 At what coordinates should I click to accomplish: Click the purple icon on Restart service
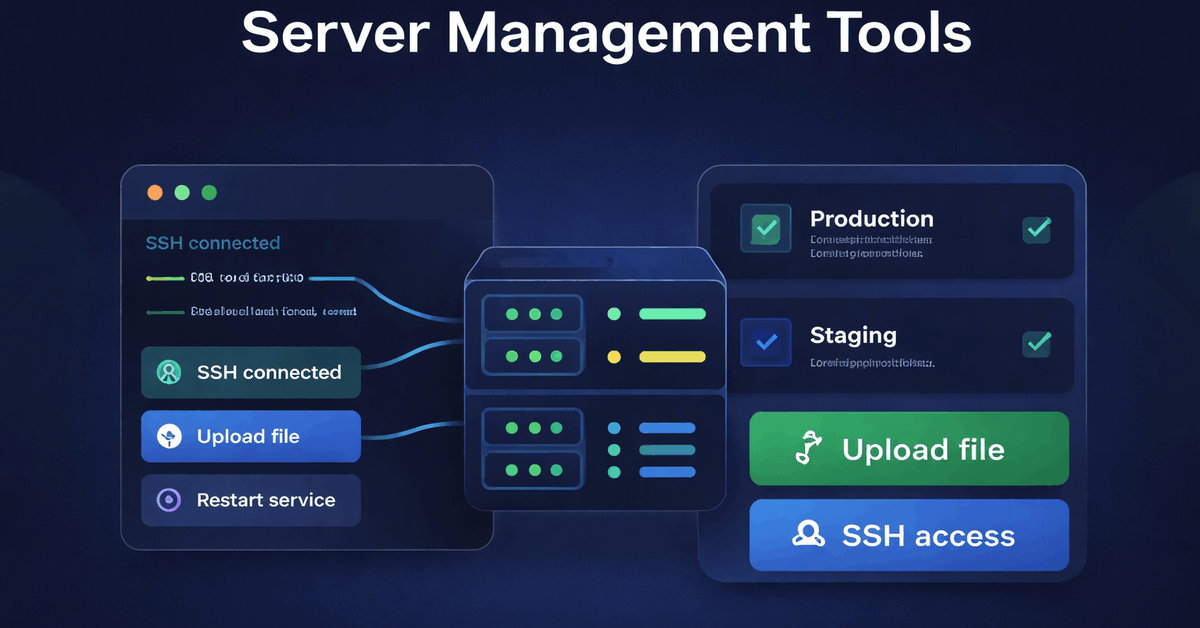click(169, 500)
